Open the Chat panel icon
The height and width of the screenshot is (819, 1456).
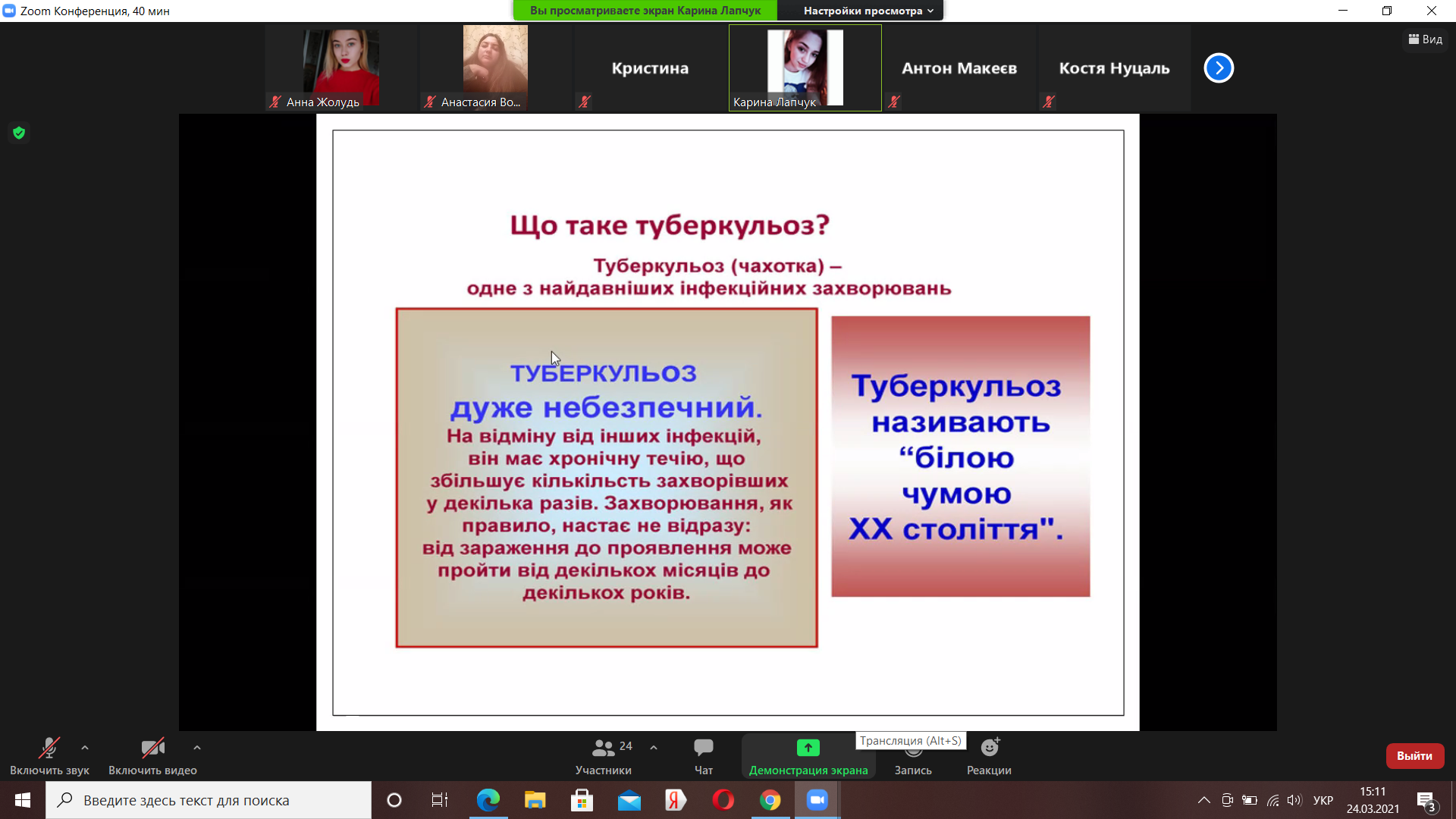tap(703, 748)
